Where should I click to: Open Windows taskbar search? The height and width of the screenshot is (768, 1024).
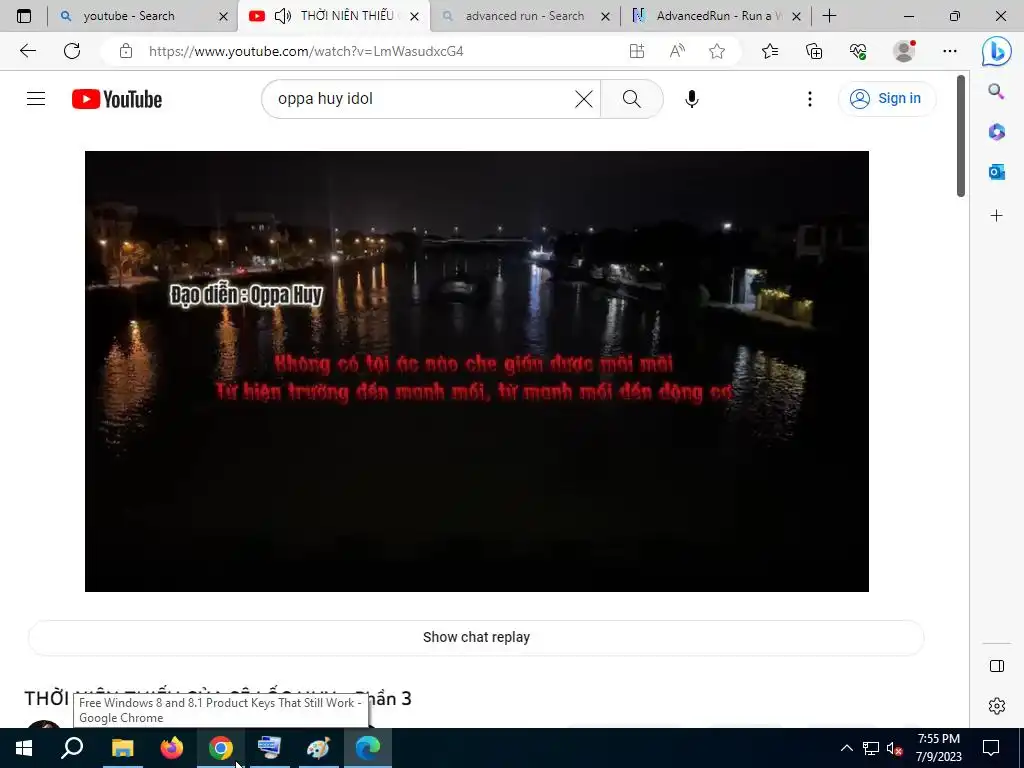coord(72,748)
